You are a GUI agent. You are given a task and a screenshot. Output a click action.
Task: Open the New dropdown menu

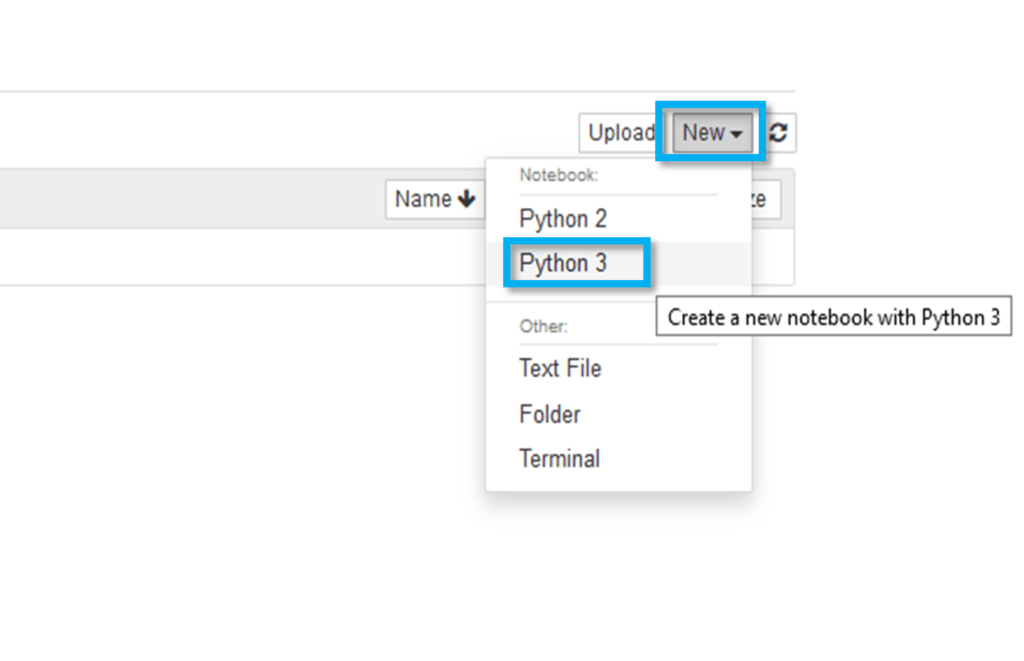point(712,133)
